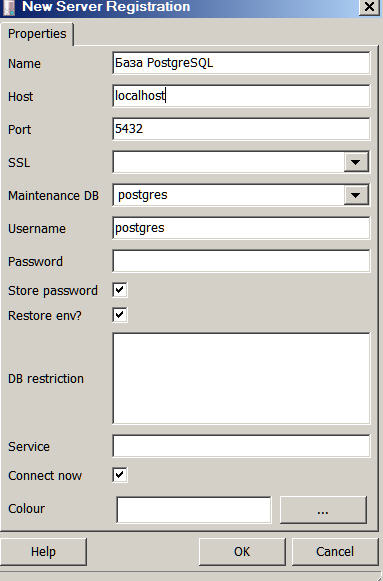Select the Username field
This screenshot has height=581, width=383.
coord(241,228)
